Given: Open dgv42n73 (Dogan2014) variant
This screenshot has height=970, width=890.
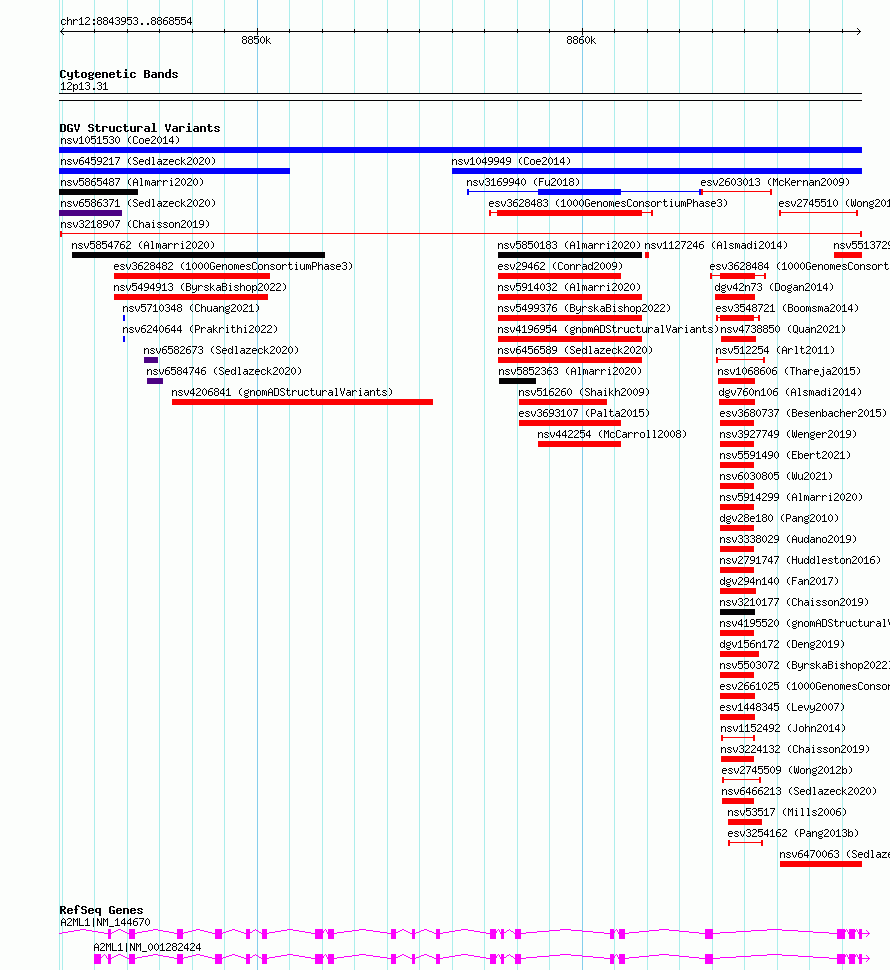Looking at the screenshot, I should tap(774, 288).
